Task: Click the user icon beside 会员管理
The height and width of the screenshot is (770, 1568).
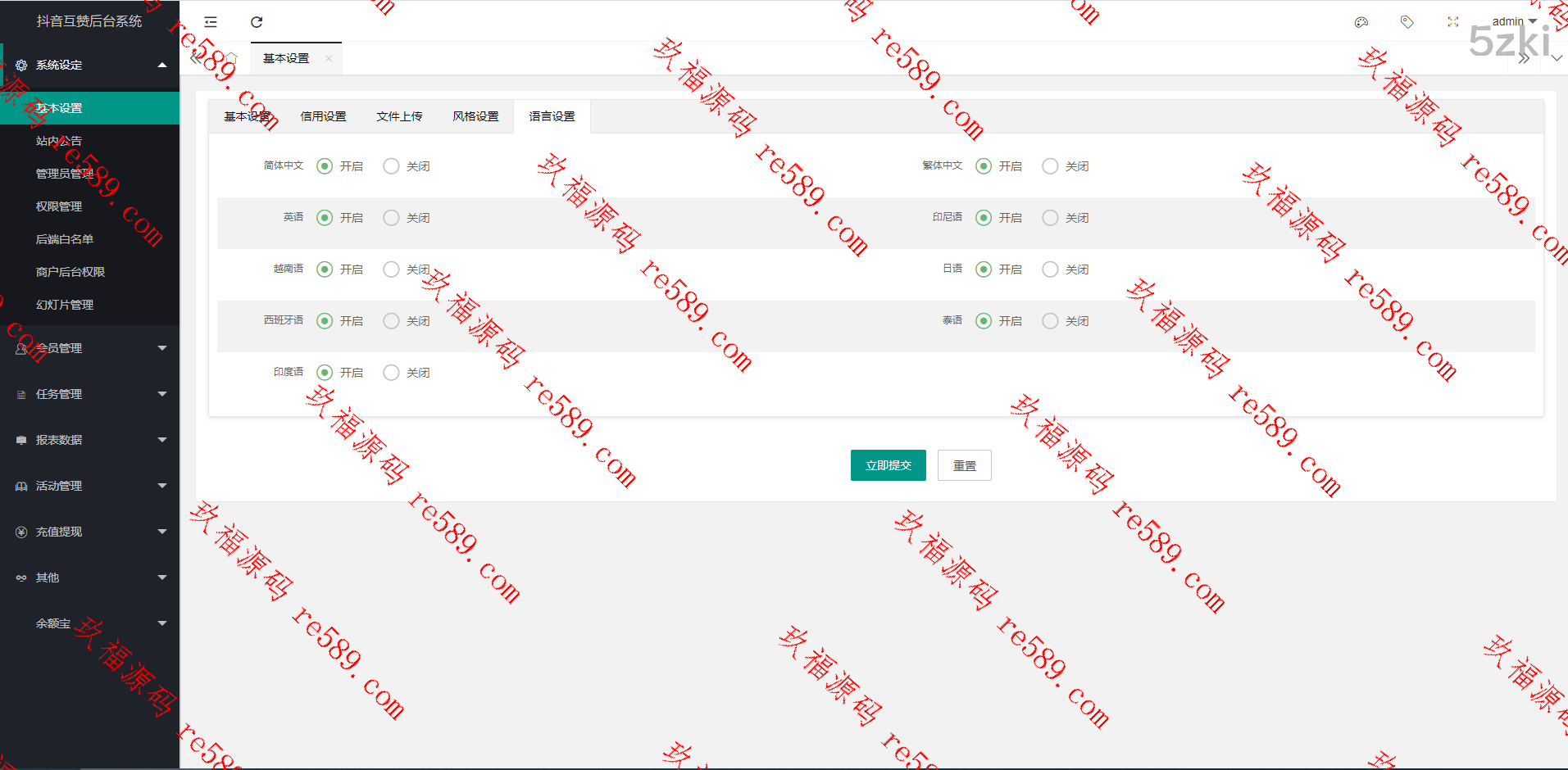Action: (x=21, y=348)
